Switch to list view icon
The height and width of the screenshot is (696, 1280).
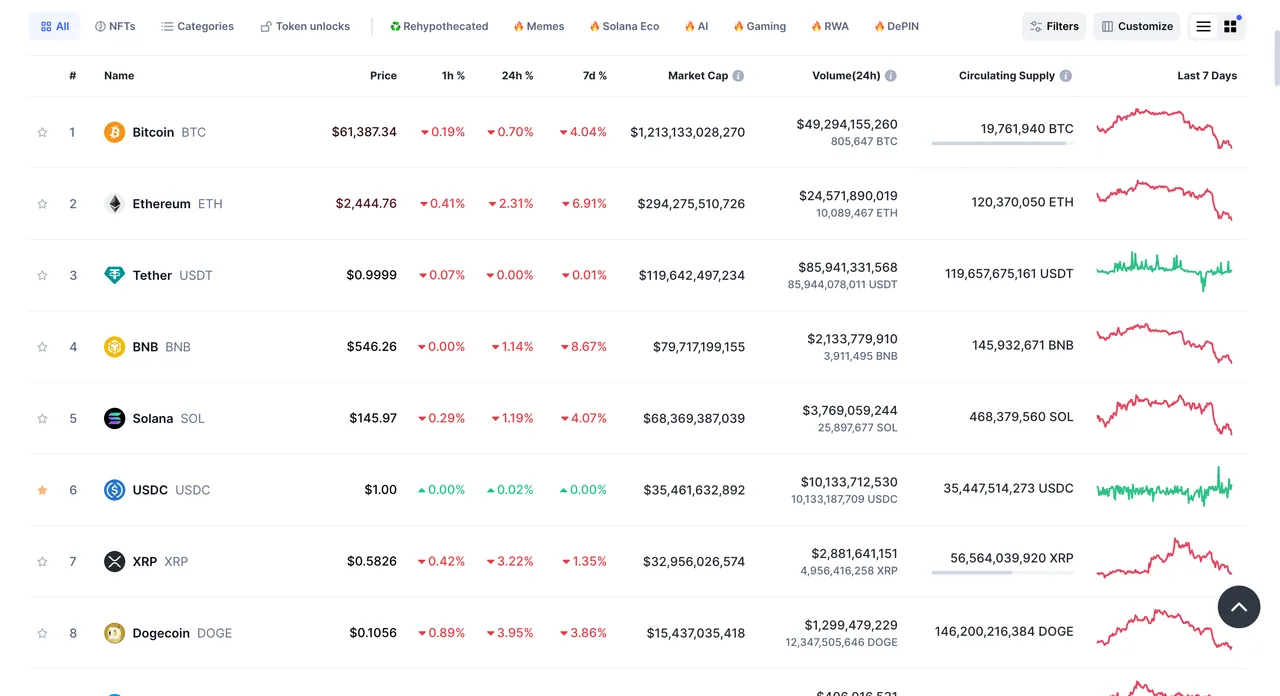point(1204,27)
